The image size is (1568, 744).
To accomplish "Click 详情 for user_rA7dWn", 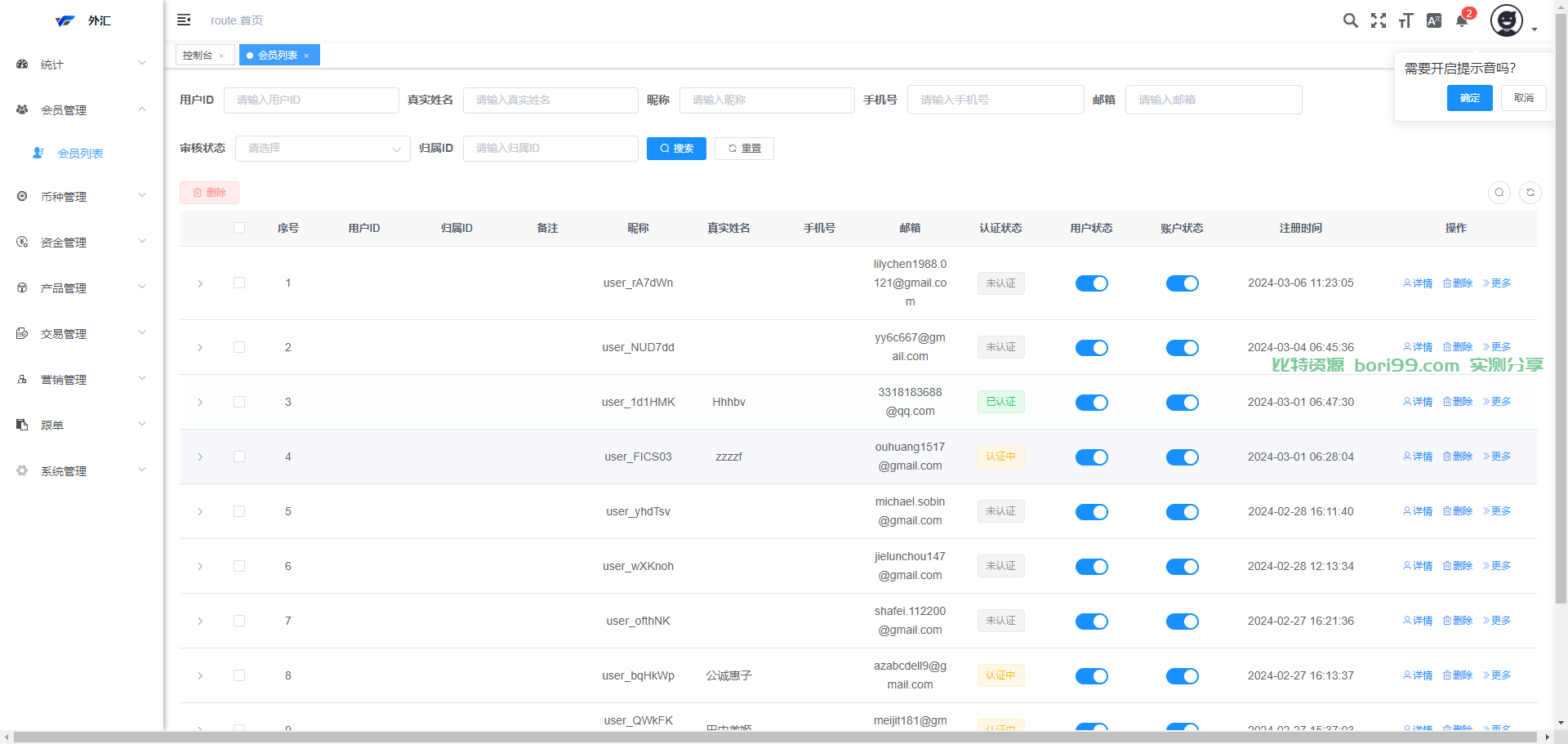I will click(x=1418, y=283).
